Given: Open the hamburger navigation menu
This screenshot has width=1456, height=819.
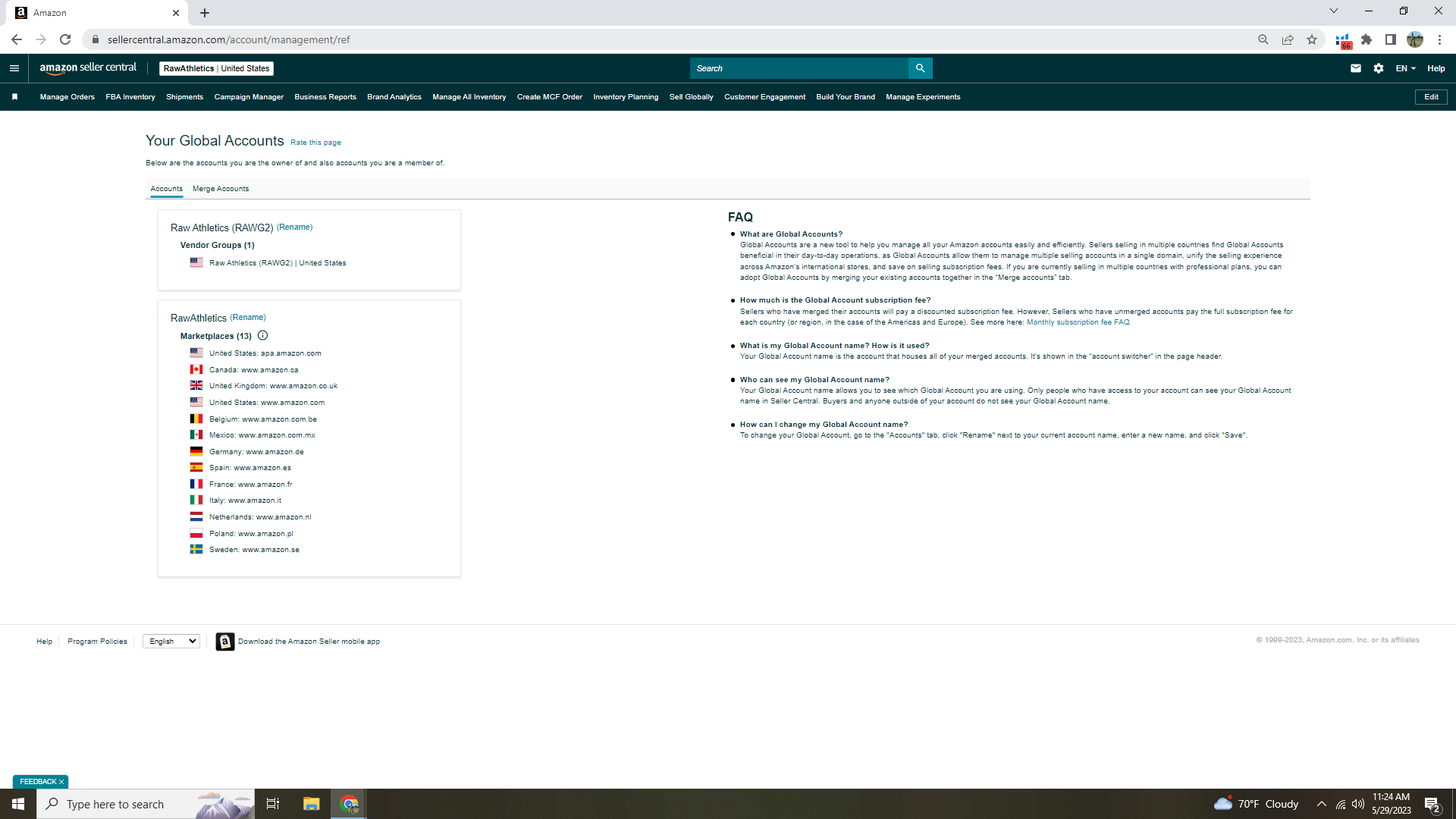Looking at the screenshot, I should tap(14, 68).
